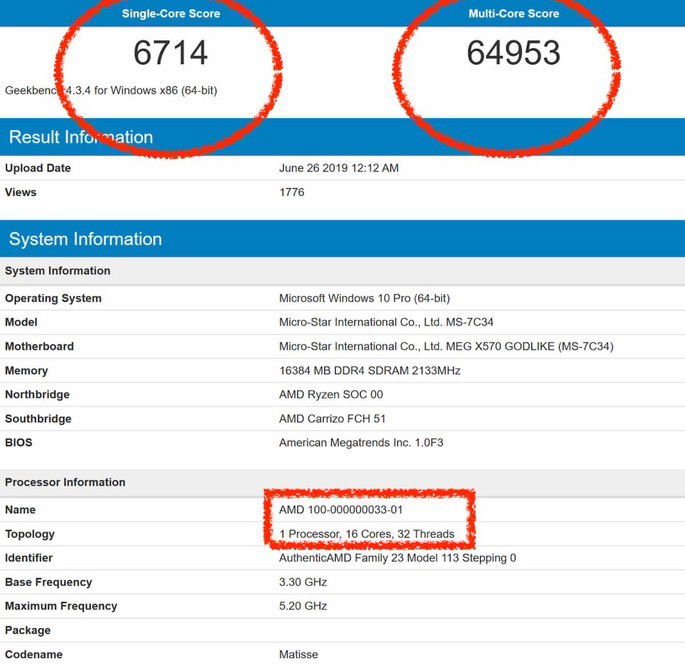Click the Maximum Frequency label
Image resolution: width=685 pixels, height=666 pixels.
[x=61, y=607]
